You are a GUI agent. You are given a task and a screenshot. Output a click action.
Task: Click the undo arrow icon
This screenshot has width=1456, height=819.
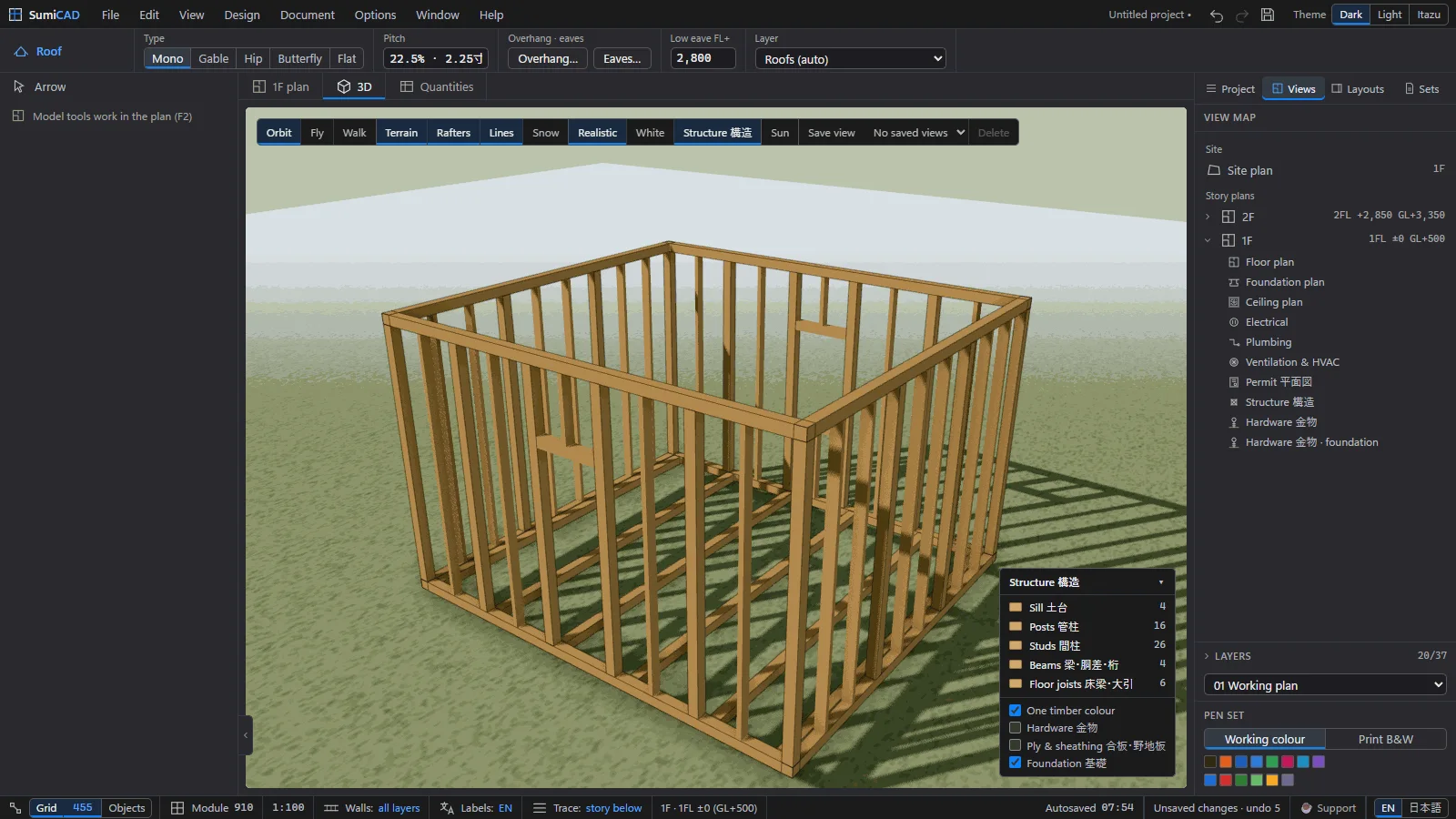(1217, 15)
